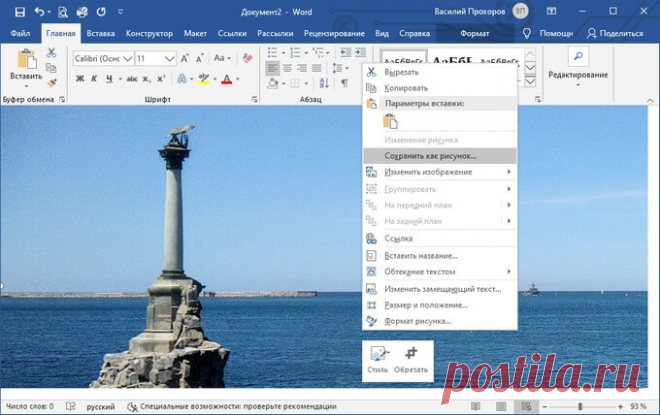Click the Save icon in quick access toolbar

point(19,12)
